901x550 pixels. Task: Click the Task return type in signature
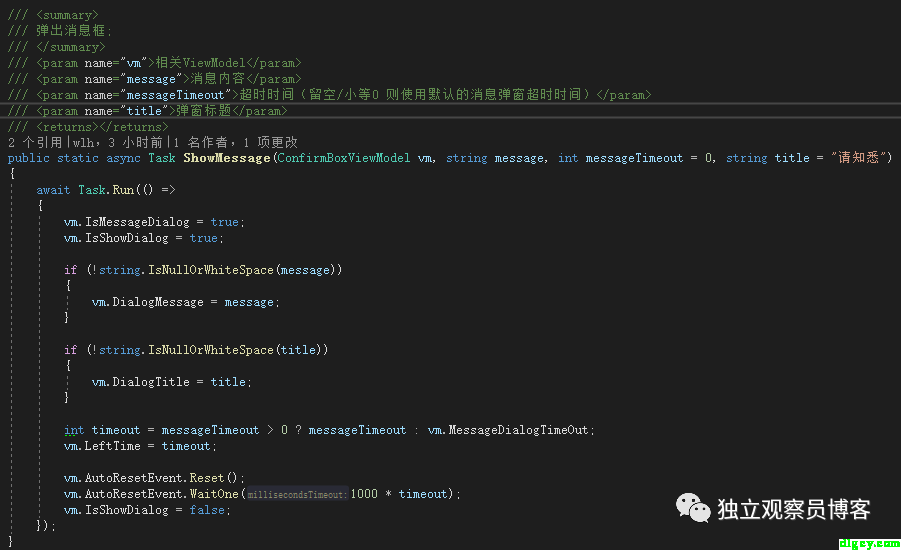[161, 158]
